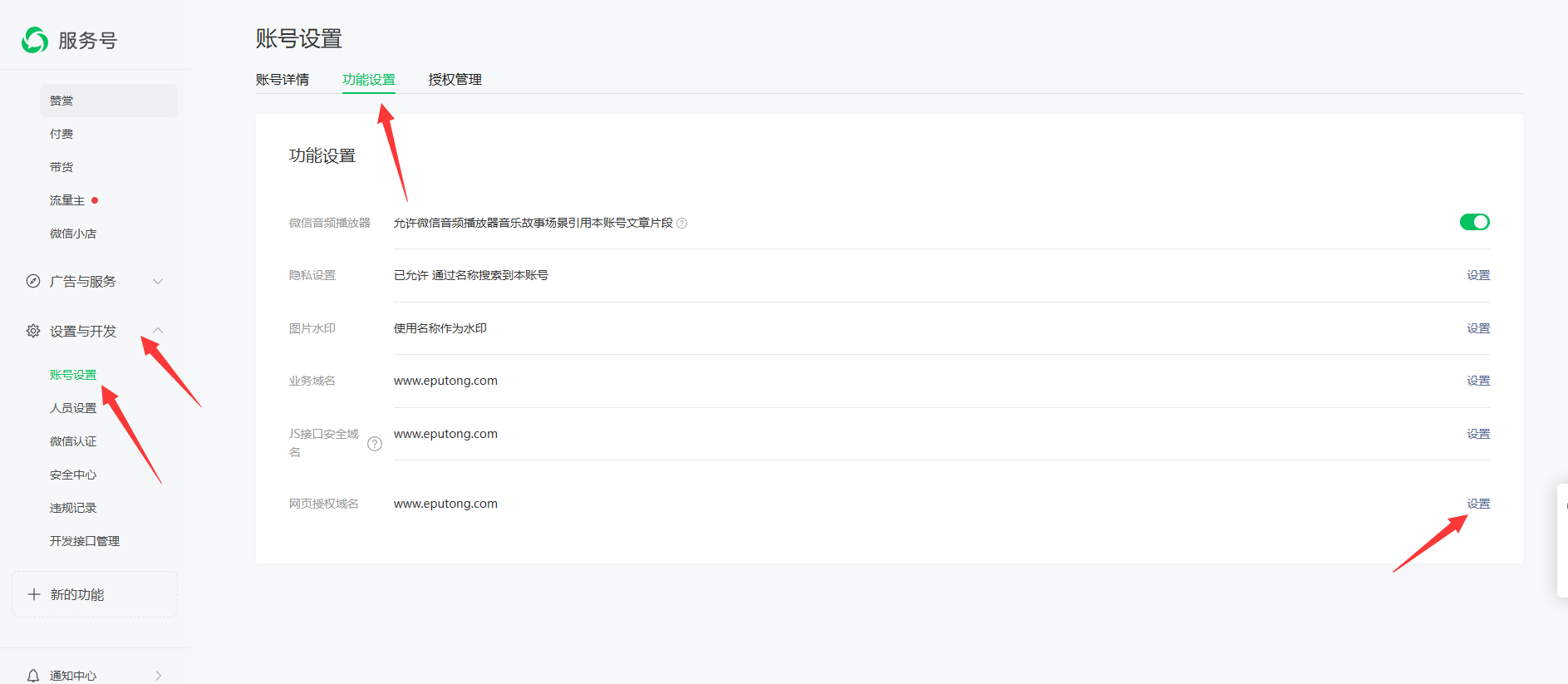Open the 通知中心 arrow

pyautogui.click(x=158, y=676)
